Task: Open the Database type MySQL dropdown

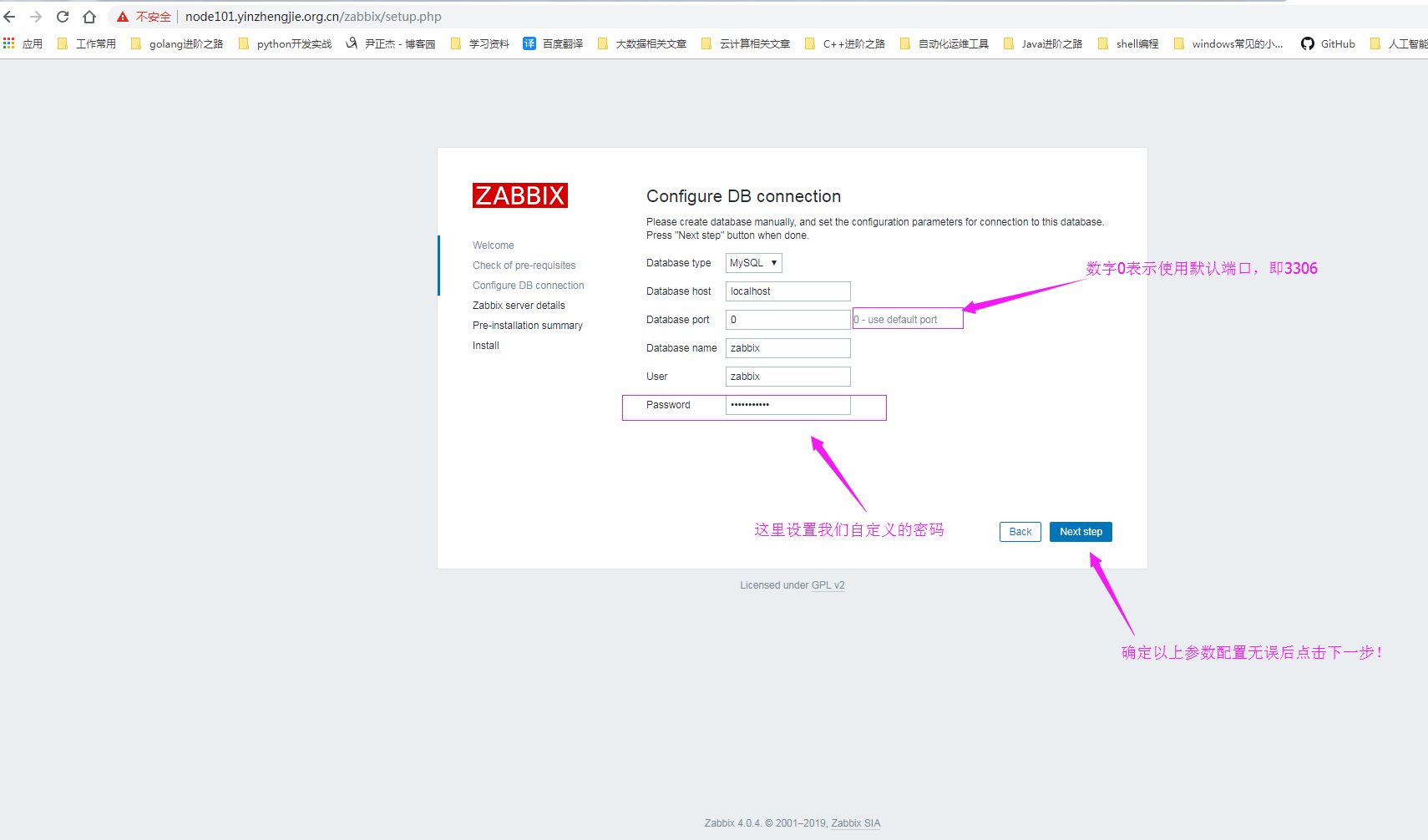Action: [754, 263]
